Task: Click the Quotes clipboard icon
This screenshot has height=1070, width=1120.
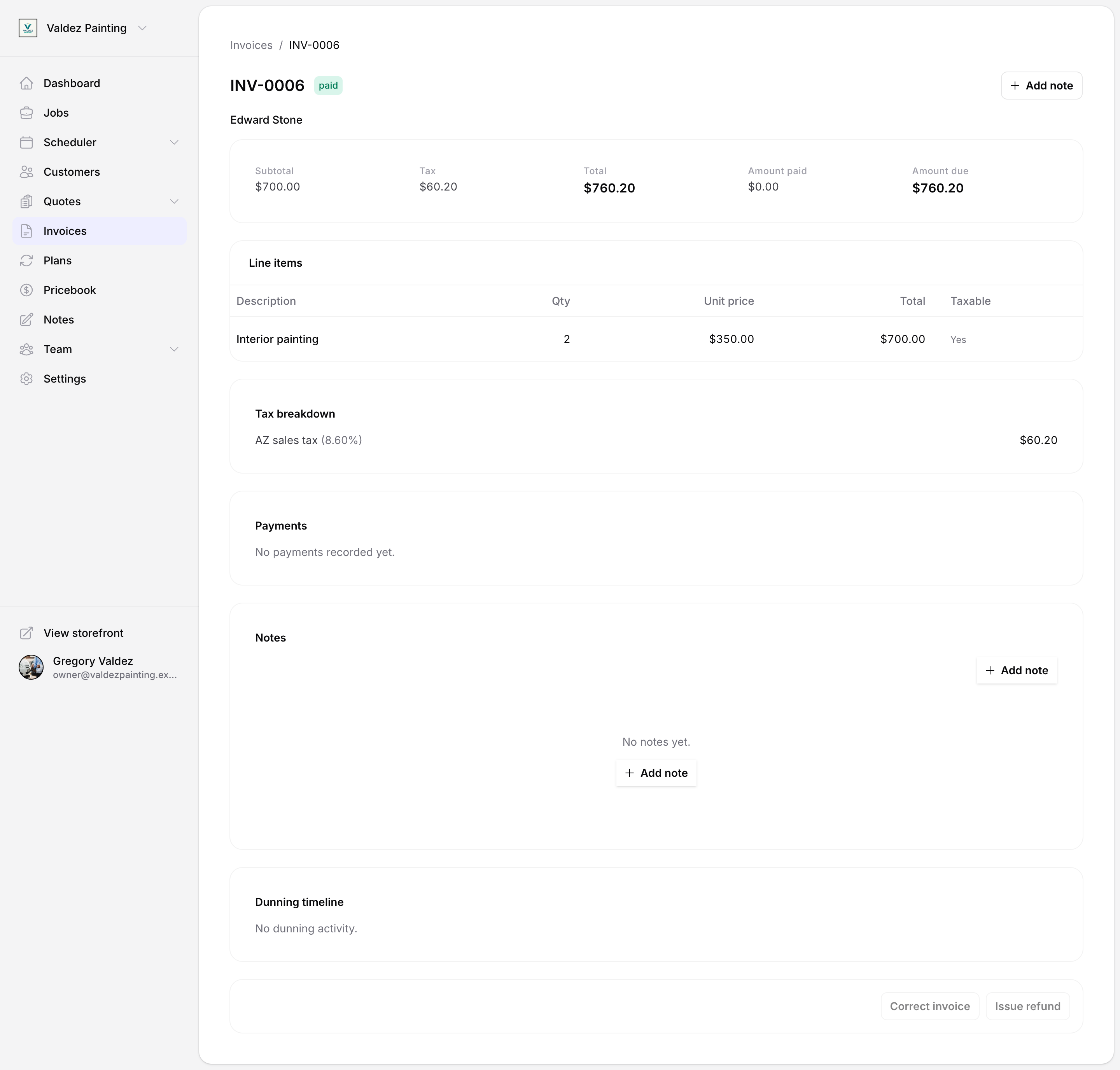Action: pyautogui.click(x=26, y=201)
